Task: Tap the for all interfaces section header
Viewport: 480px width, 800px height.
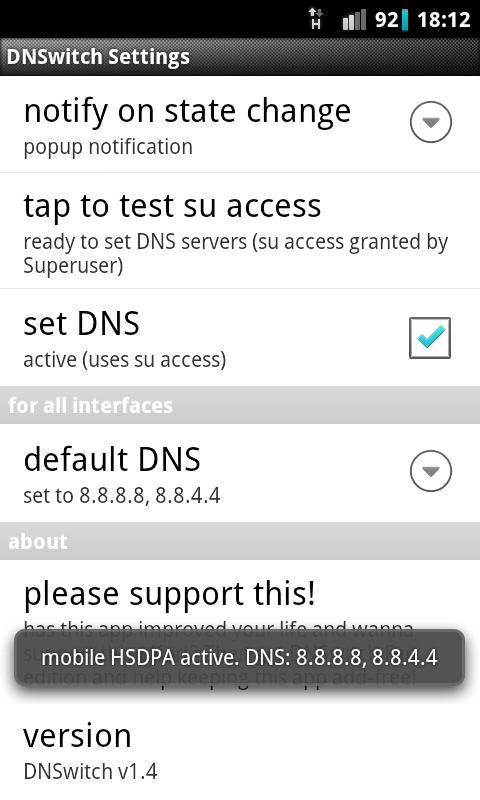Action: click(240, 405)
